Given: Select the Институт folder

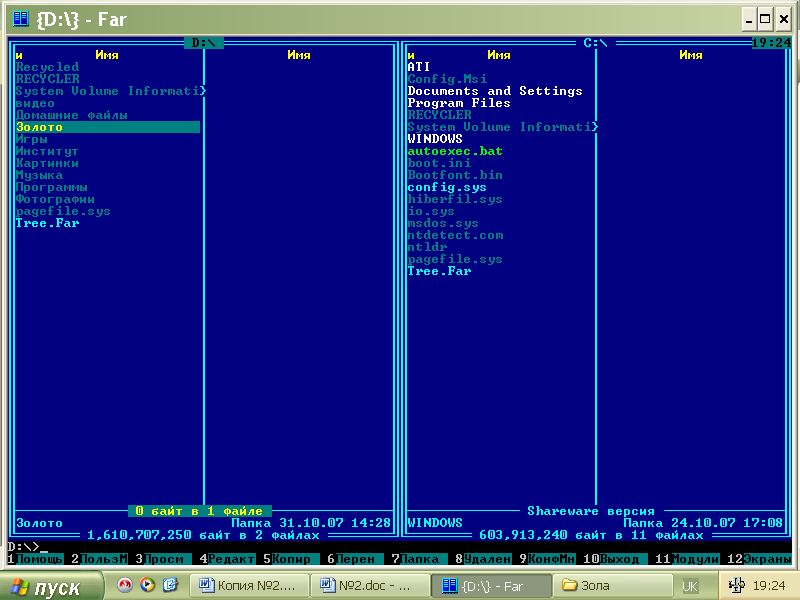Looking at the screenshot, I should coord(47,151).
